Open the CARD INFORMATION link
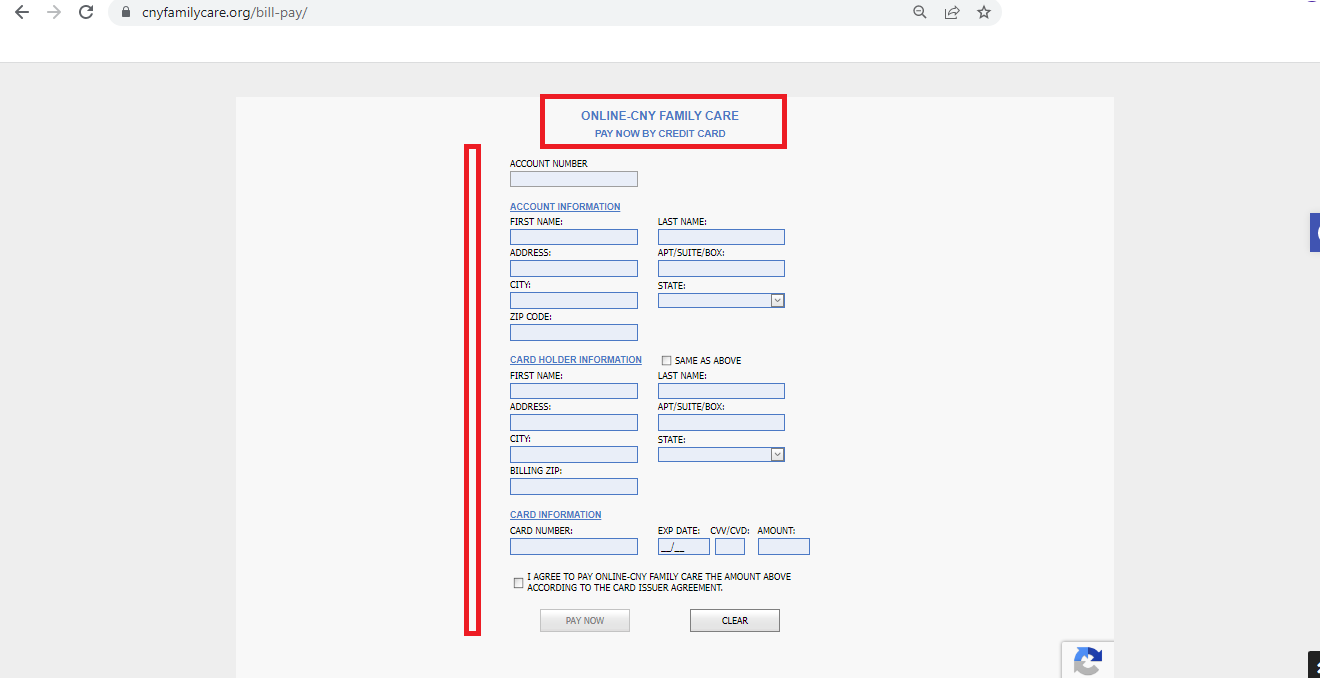Screen dimensions: 1320x678 (x=555, y=514)
